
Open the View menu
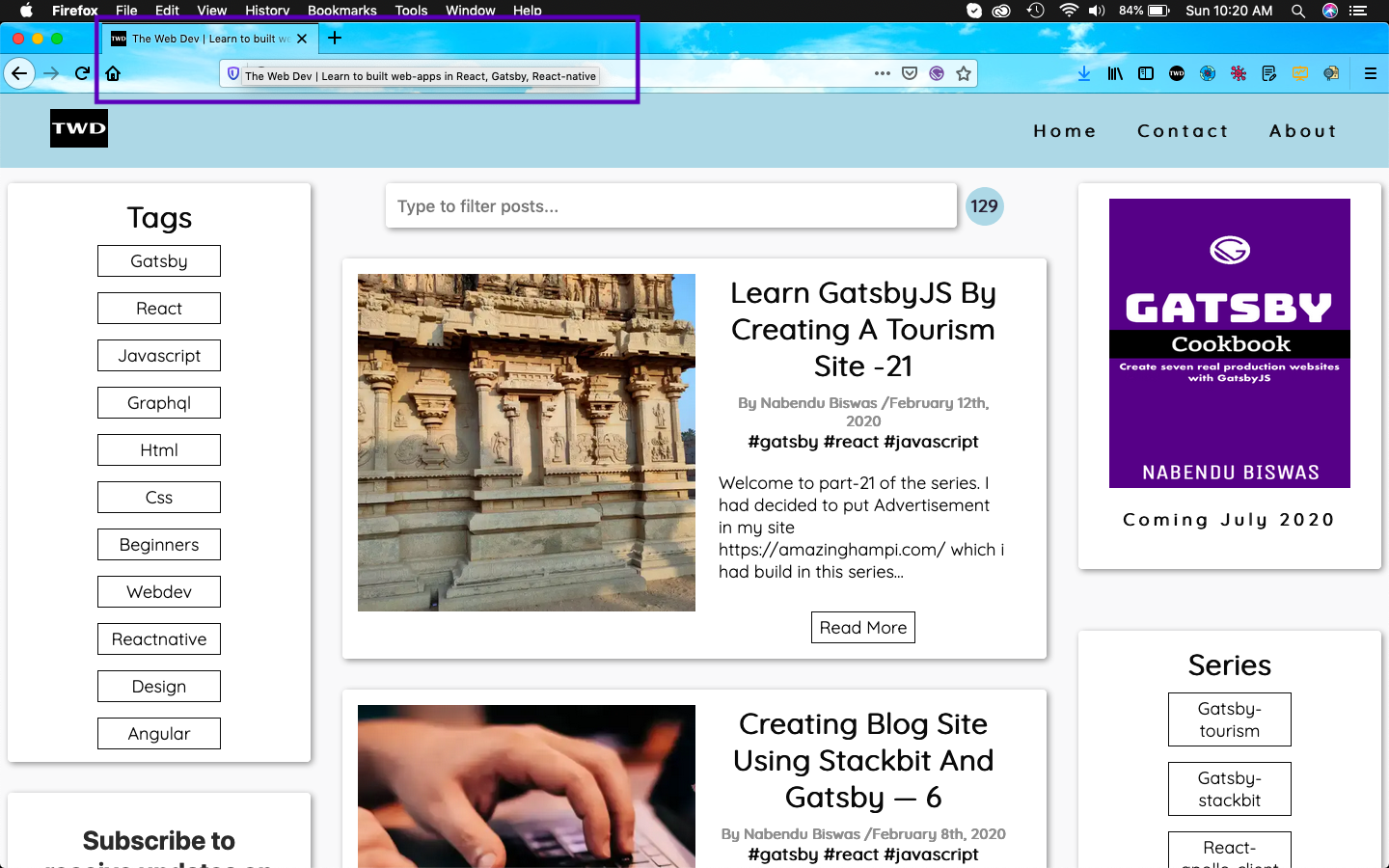coord(212,11)
